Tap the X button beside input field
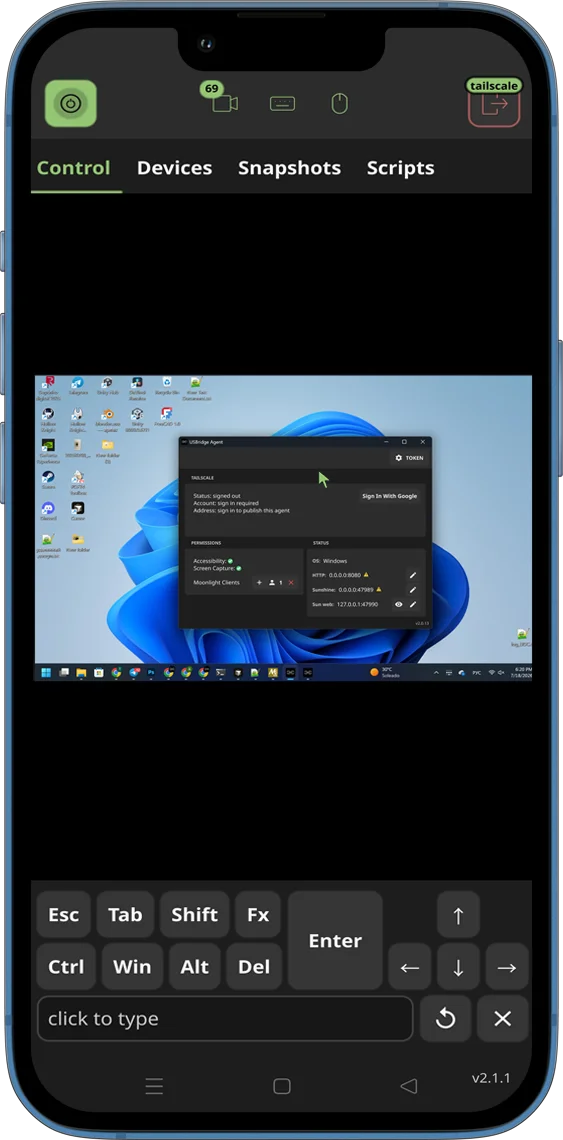Screen dimensions: 563x1140 tap(503, 1019)
